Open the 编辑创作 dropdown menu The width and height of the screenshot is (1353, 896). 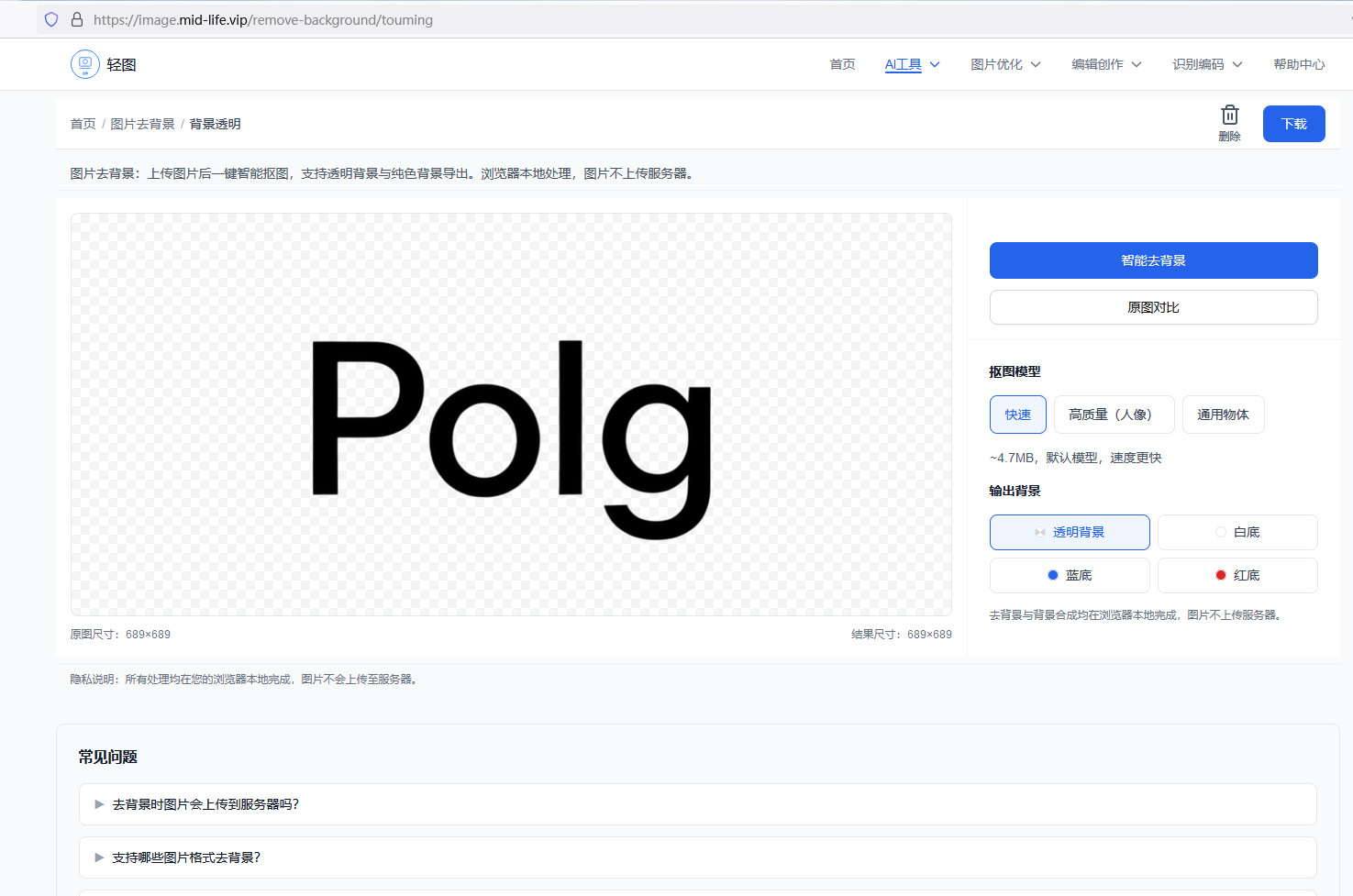pyautogui.click(x=1106, y=64)
